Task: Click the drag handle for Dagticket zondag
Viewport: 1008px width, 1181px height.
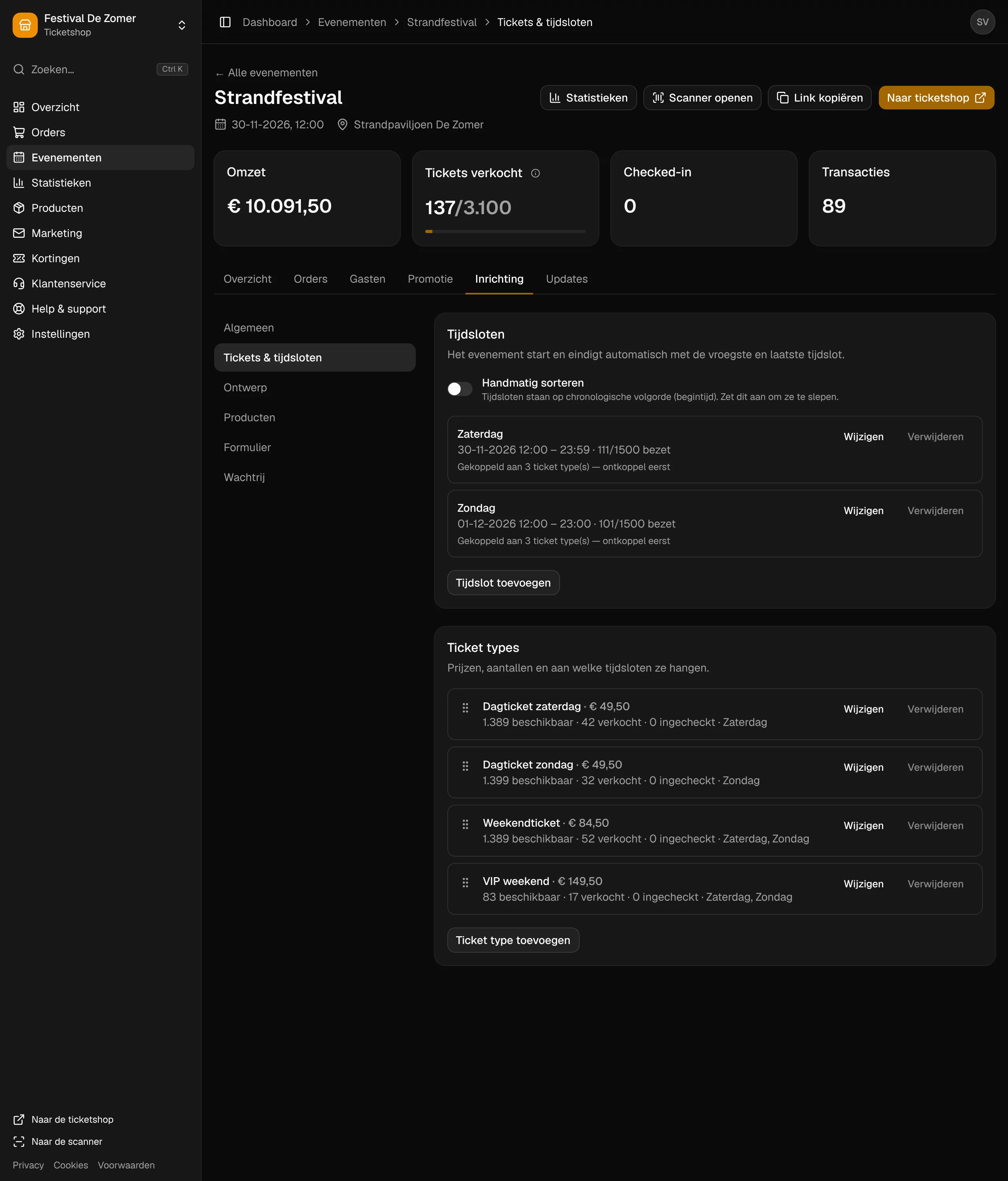Action: click(x=465, y=766)
